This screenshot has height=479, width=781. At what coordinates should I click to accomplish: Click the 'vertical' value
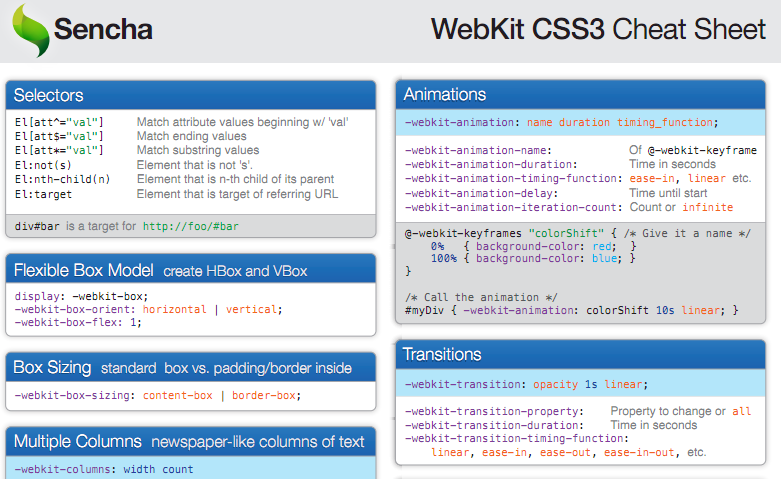coord(252,309)
